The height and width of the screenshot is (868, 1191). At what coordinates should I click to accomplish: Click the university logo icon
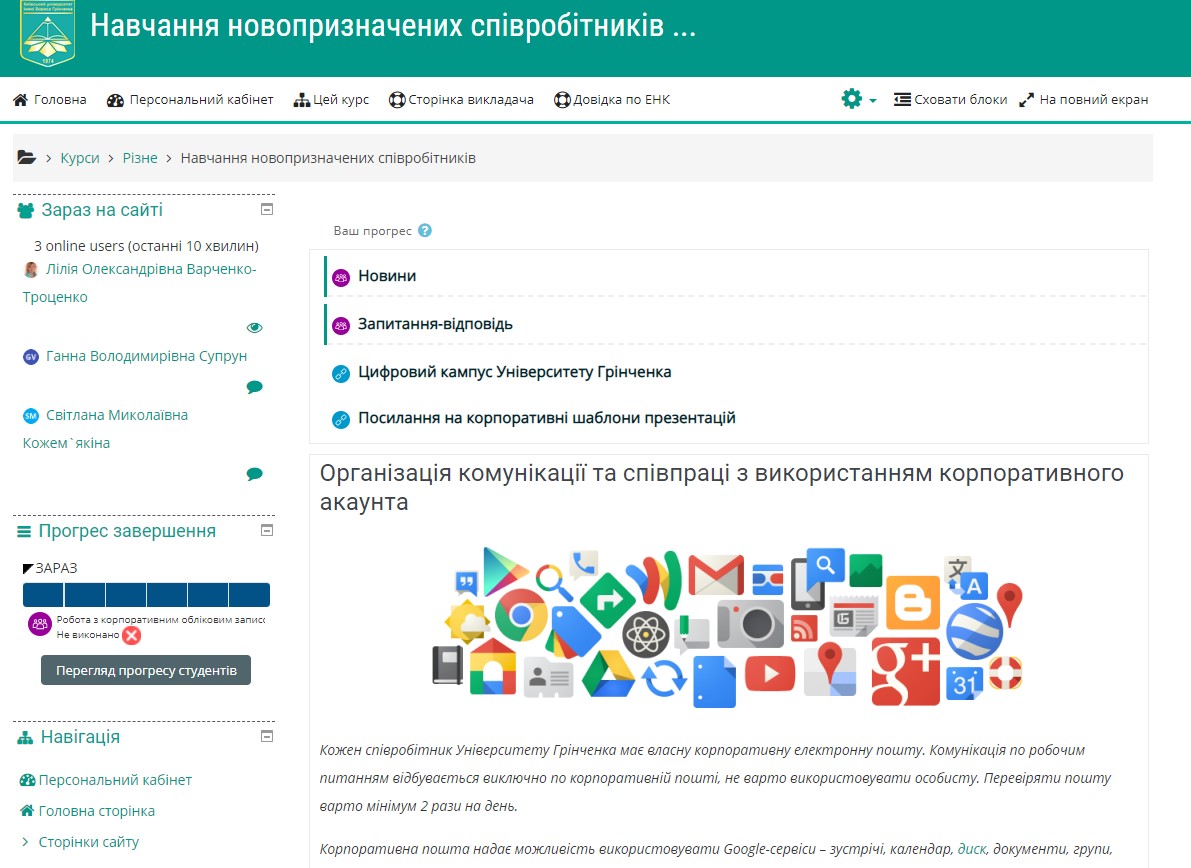[46, 36]
